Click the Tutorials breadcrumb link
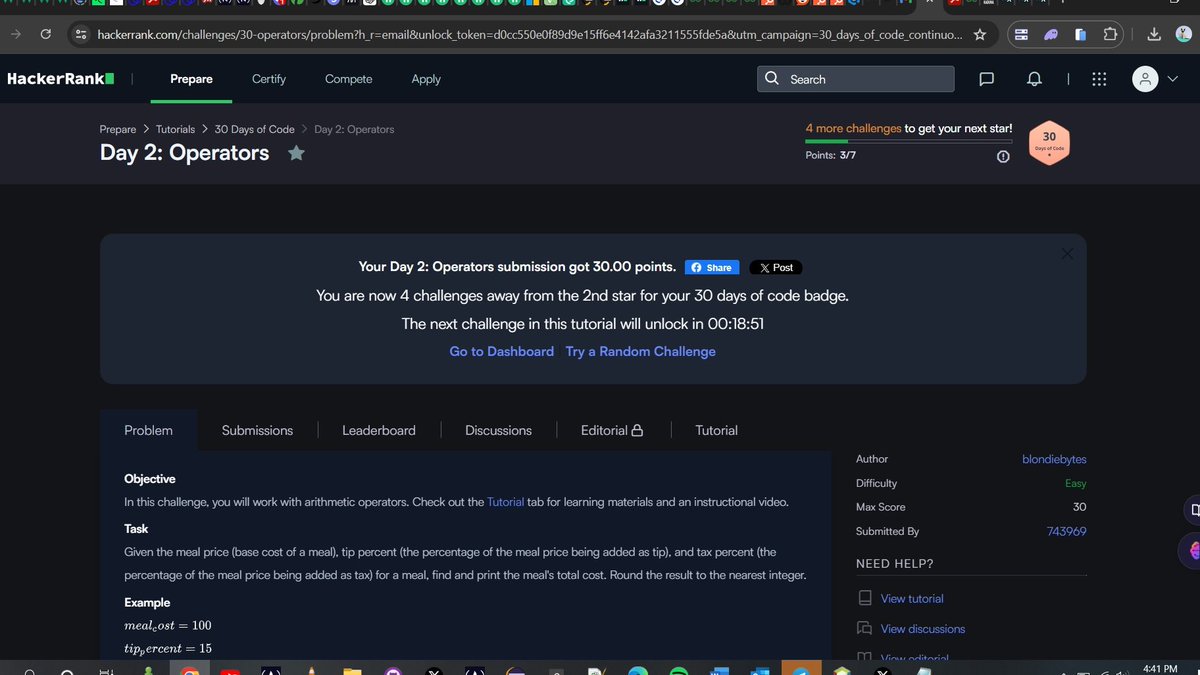Screen dimensions: 1200x675 click(x=176, y=129)
